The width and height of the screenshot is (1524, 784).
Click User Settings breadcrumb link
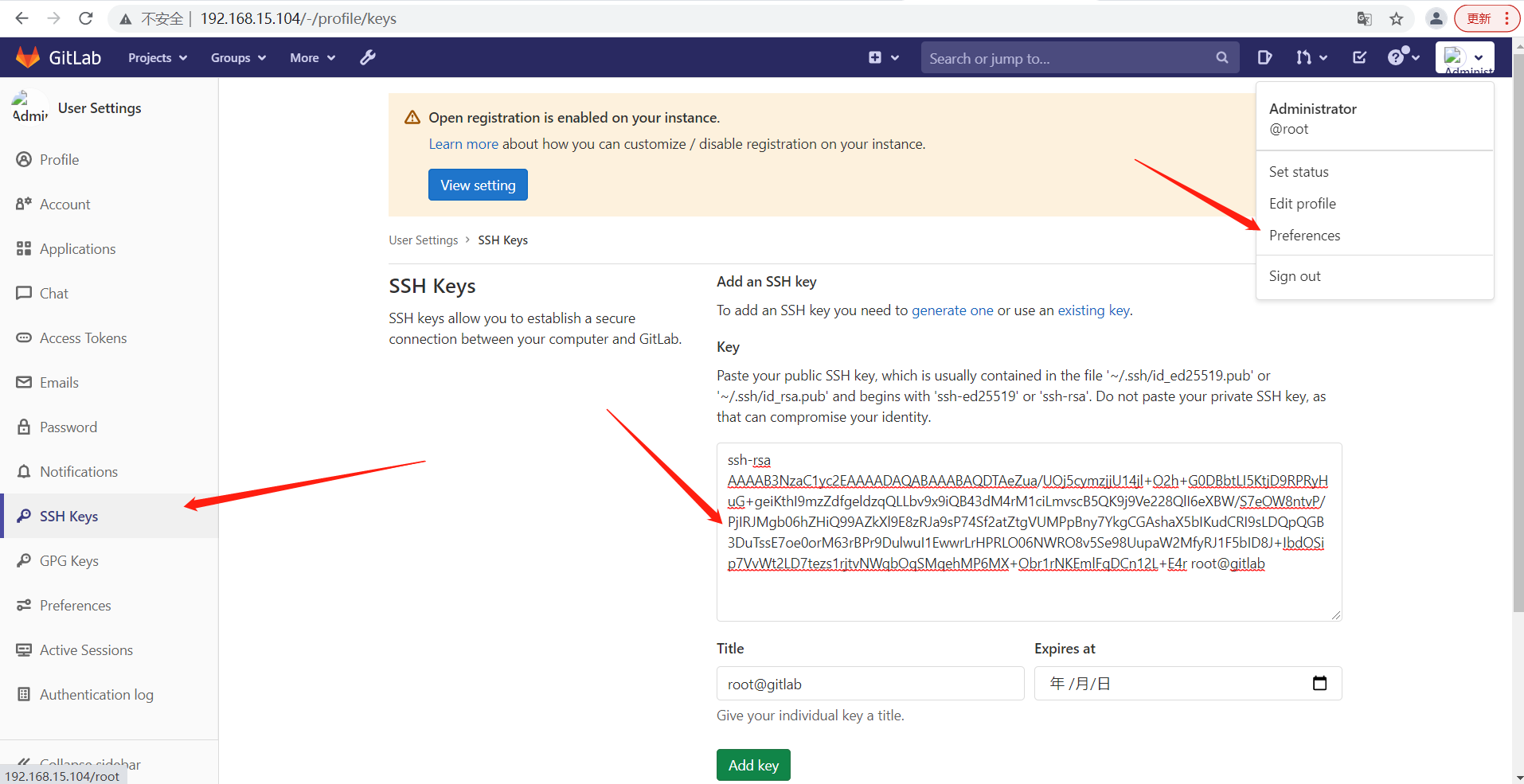point(424,240)
